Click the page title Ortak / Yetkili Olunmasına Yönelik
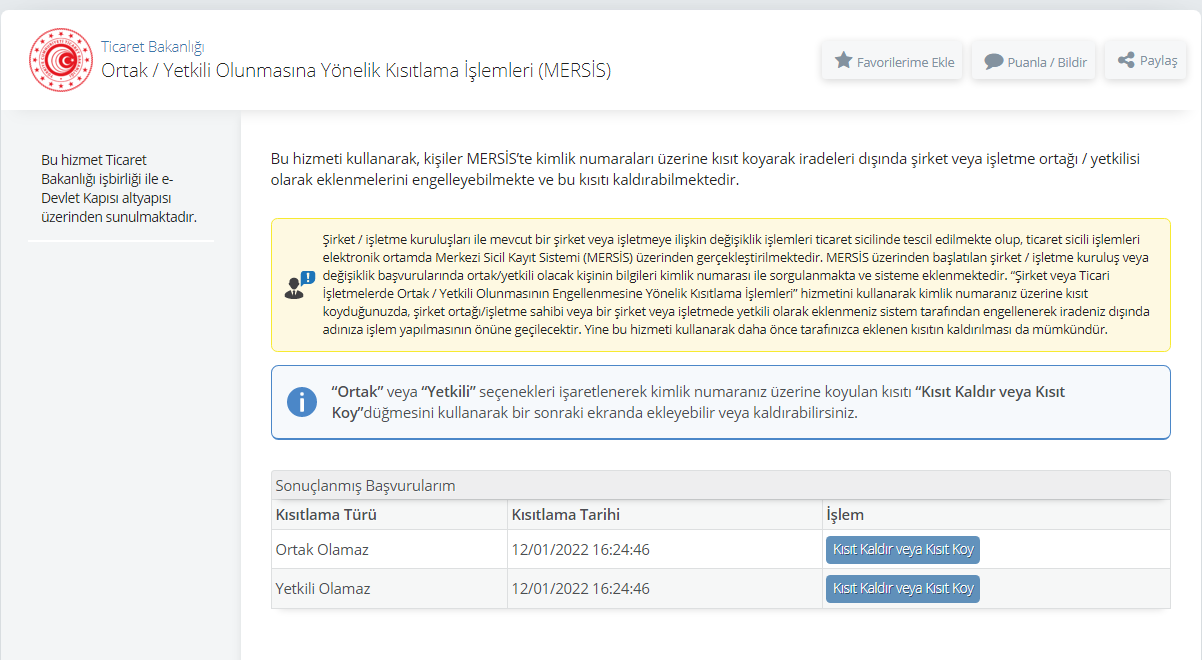This screenshot has height=660, width=1202. [356, 70]
